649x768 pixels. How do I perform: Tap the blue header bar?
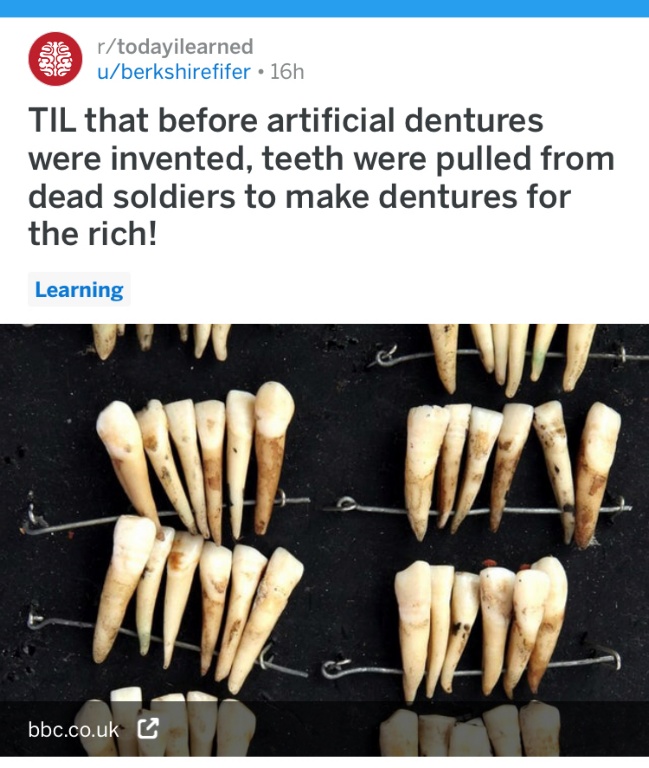[324, 8]
